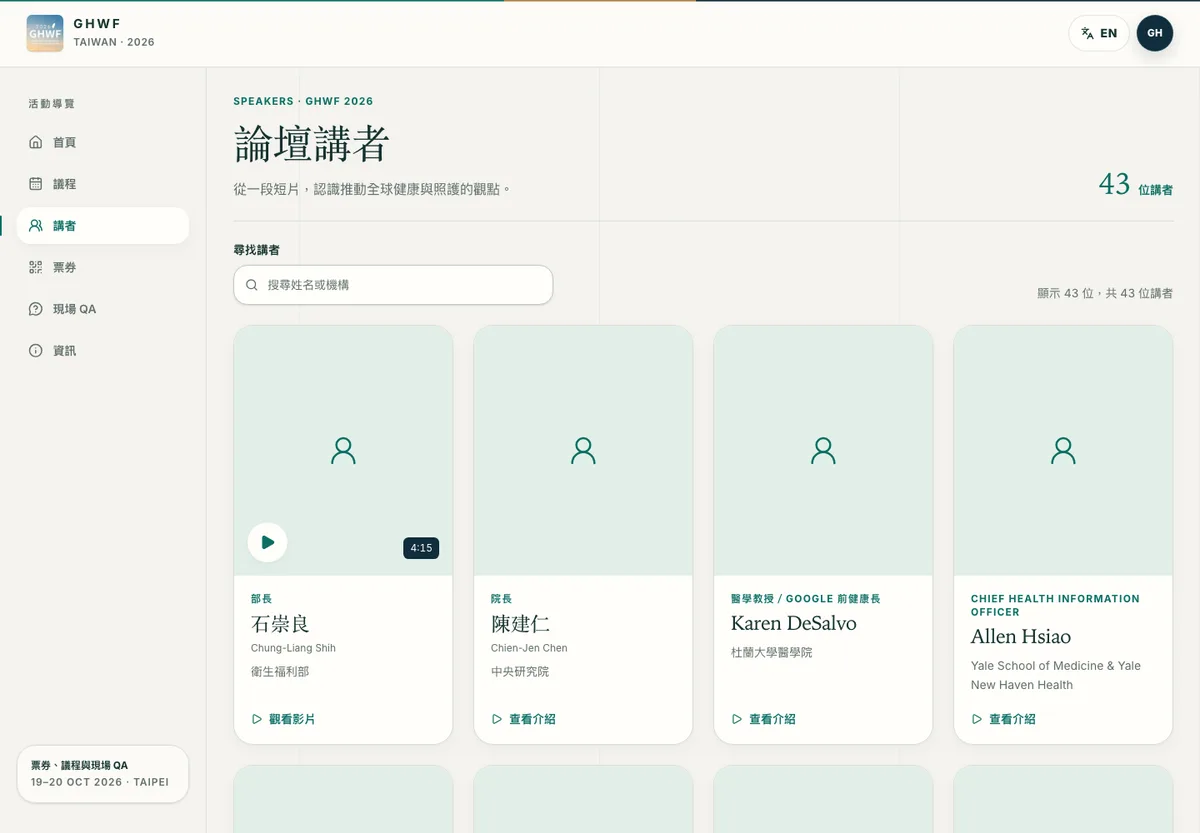This screenshot has height=833, width=1200.
Task: Click the Chung-Liang Shih romanized name
Action: (x=293, y=648)
